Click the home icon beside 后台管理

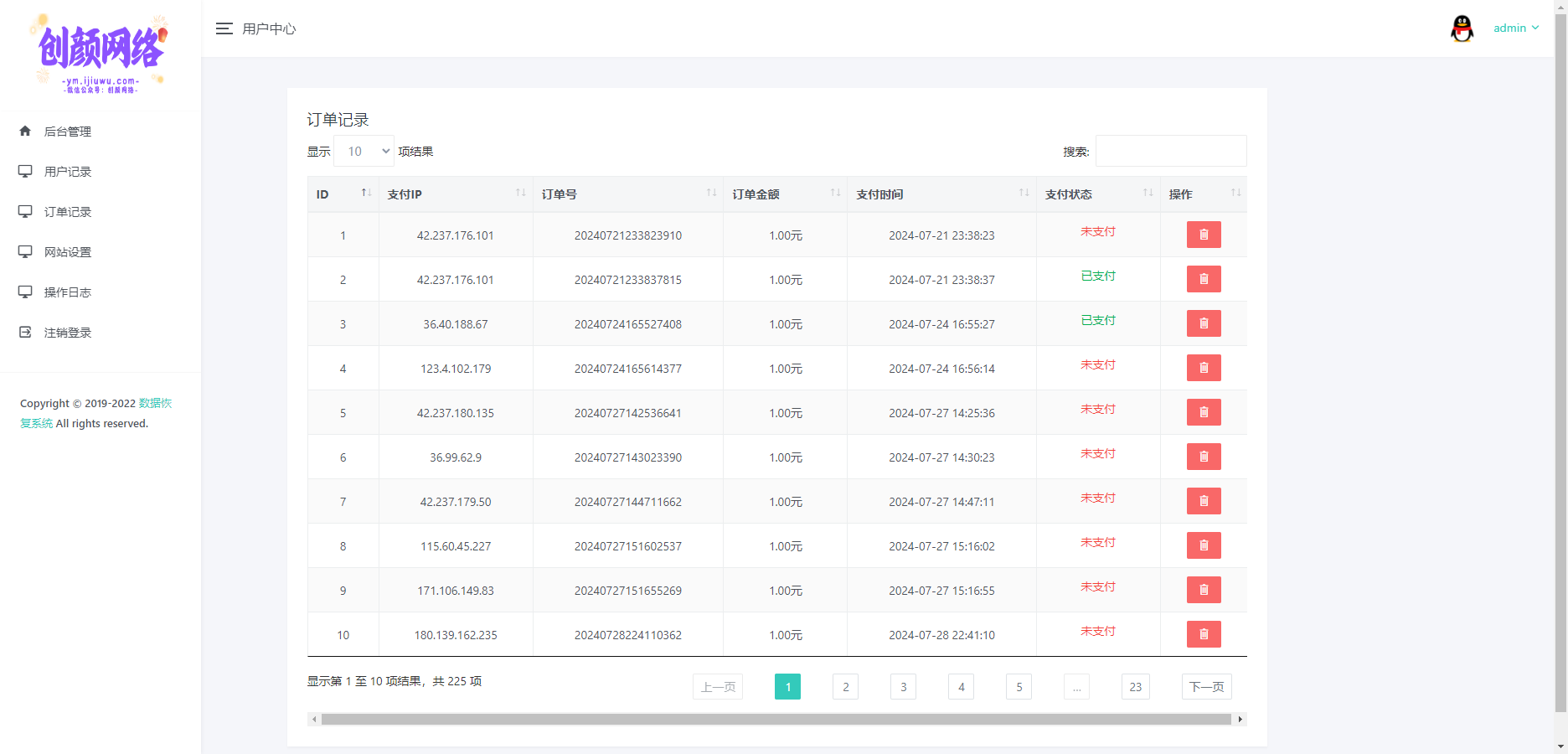click(25, 132)
